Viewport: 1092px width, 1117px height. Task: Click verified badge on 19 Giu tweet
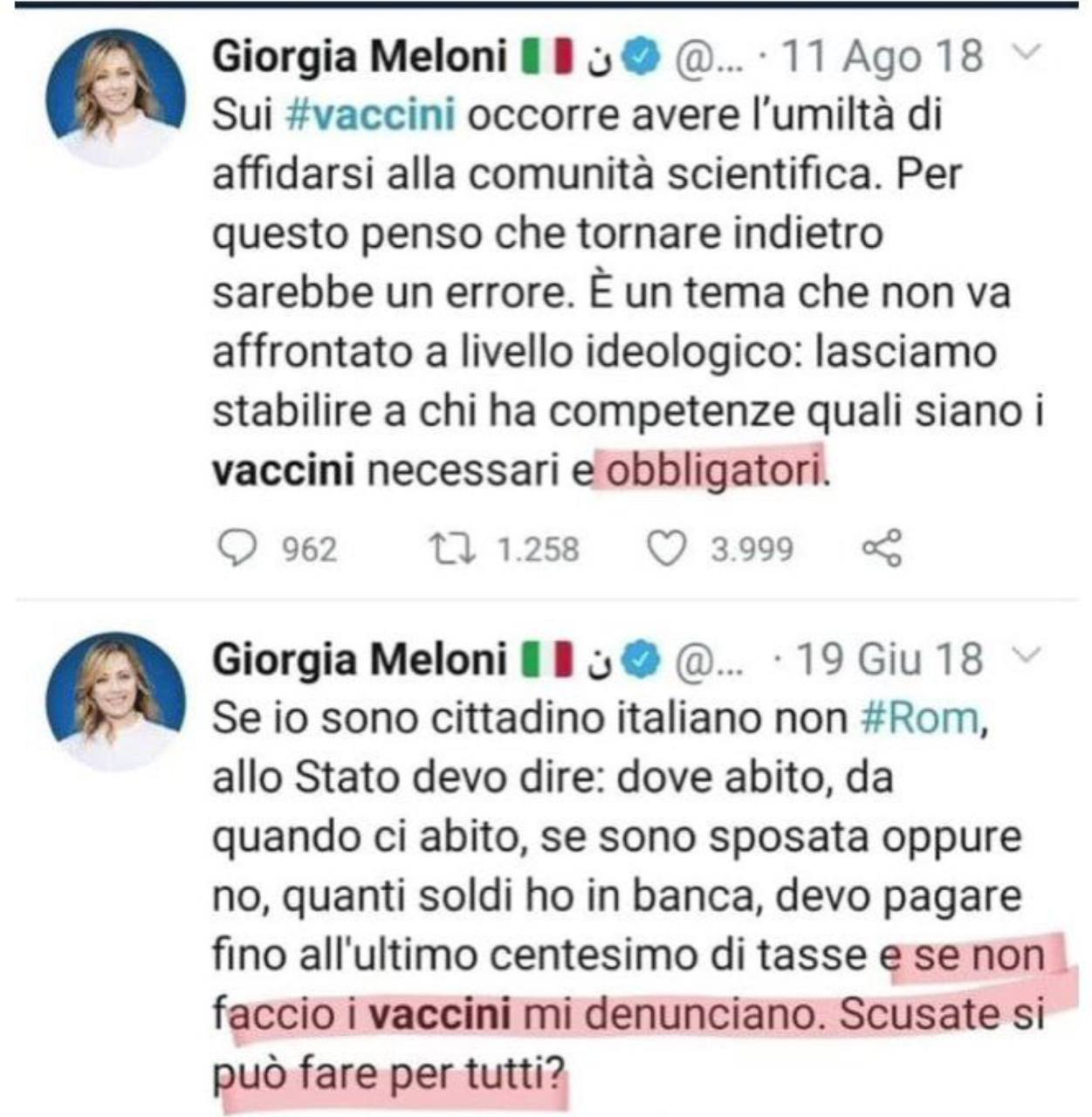pyautogui.click(x=644, y=660)
